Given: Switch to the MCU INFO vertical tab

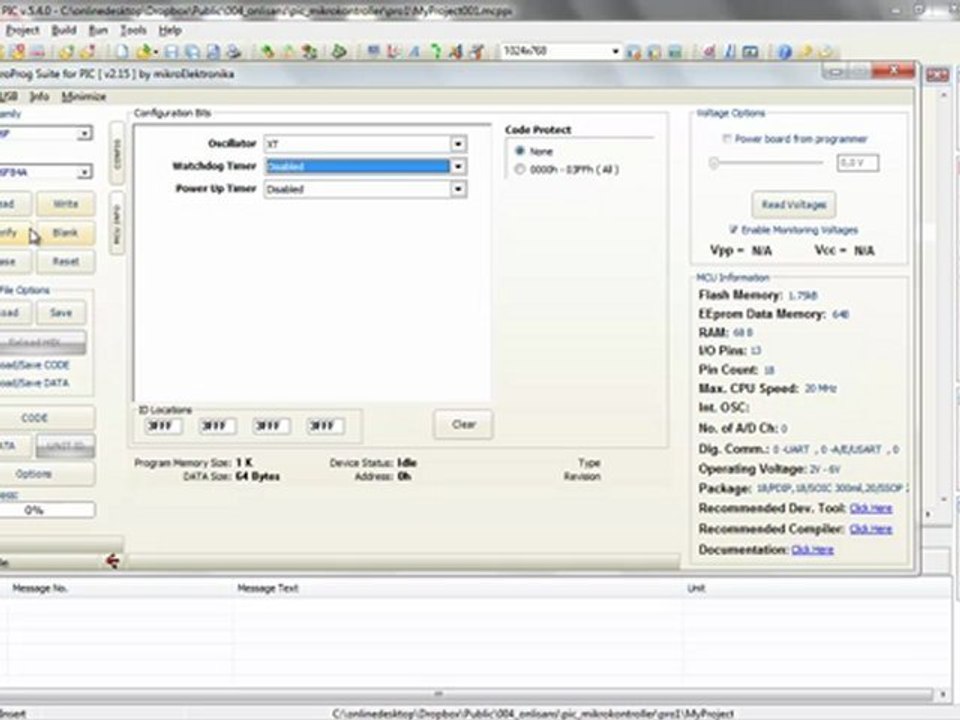Looking at the screenshot, I should (117, 223).
